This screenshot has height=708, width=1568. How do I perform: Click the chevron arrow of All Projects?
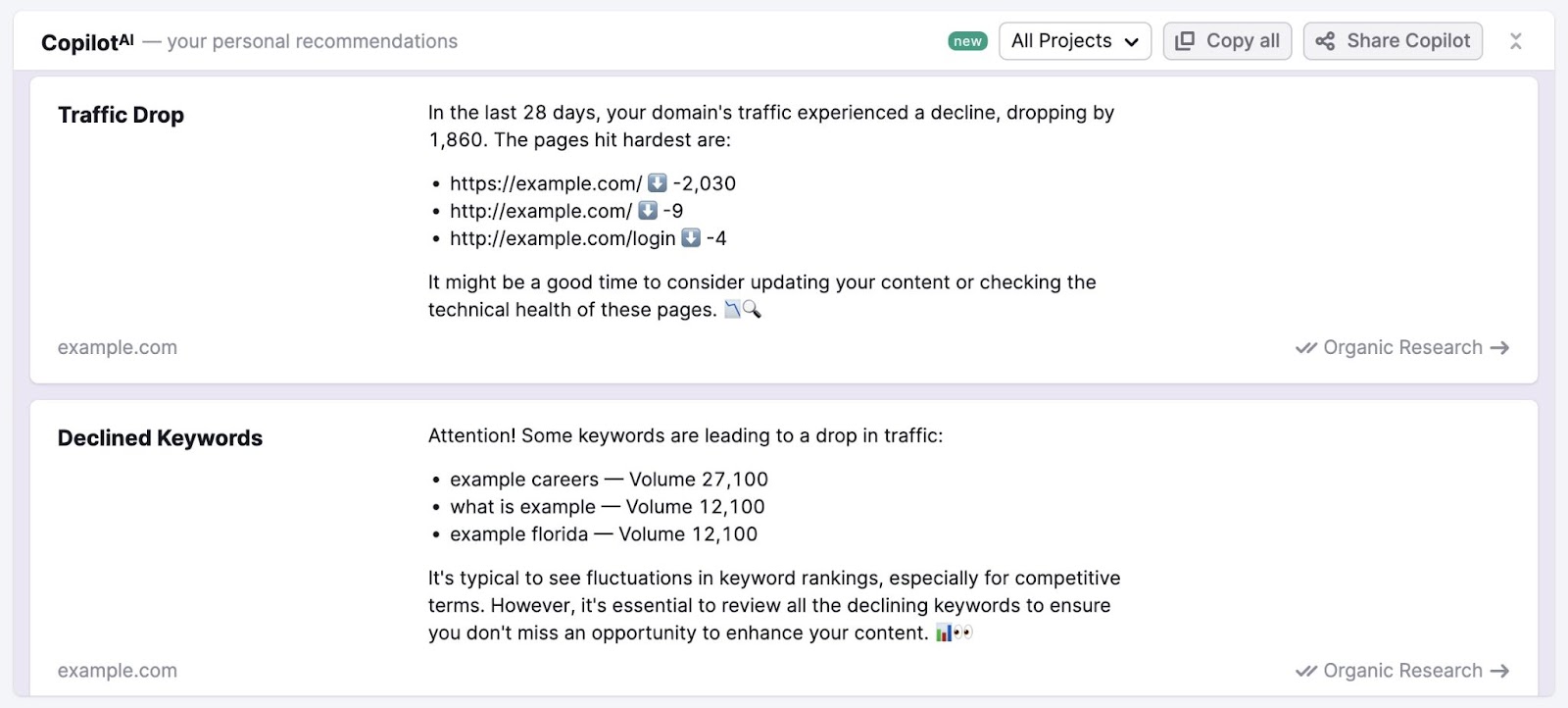coord(1132,42)
